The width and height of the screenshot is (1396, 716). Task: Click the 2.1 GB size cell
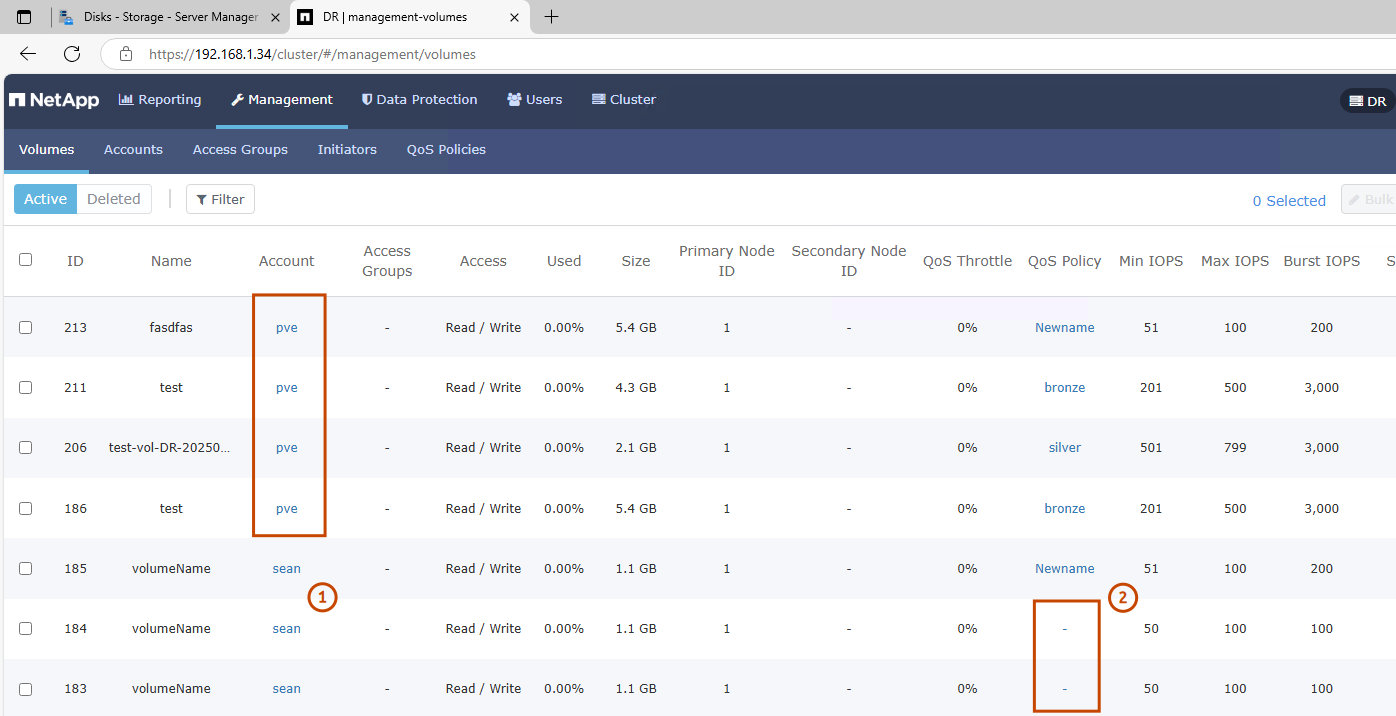(636, 448)
